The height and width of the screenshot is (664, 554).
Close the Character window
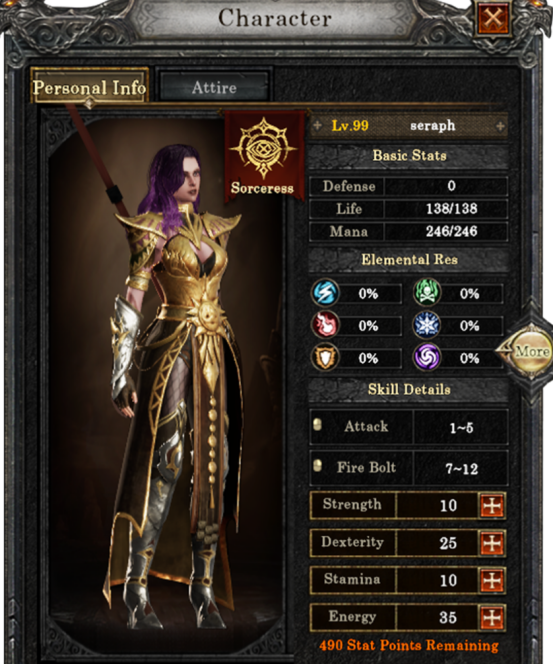pyautogui.click(x=493, y=18)
